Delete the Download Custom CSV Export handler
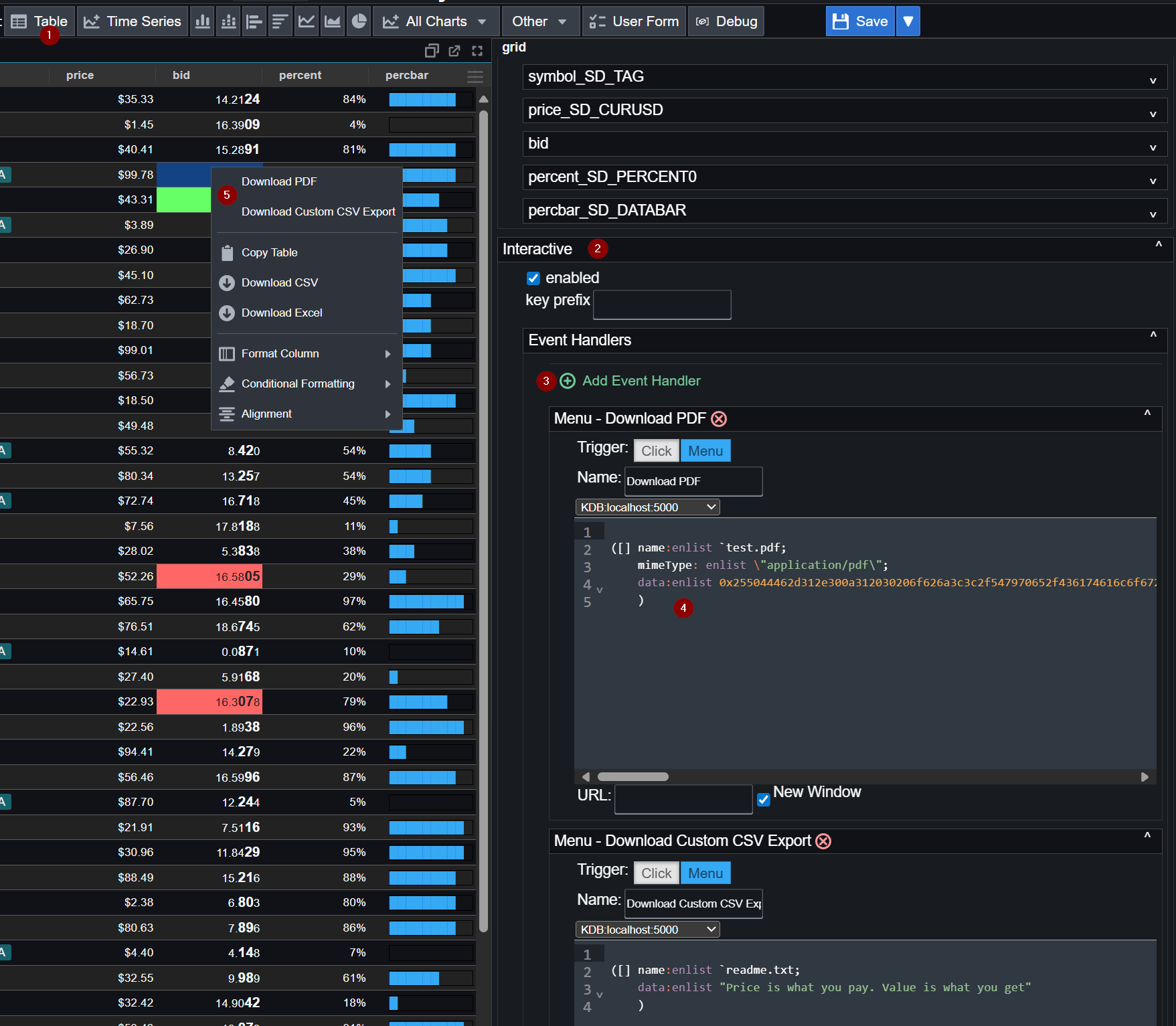Viewport: 1176px width, 1026px height. (823, 841)
